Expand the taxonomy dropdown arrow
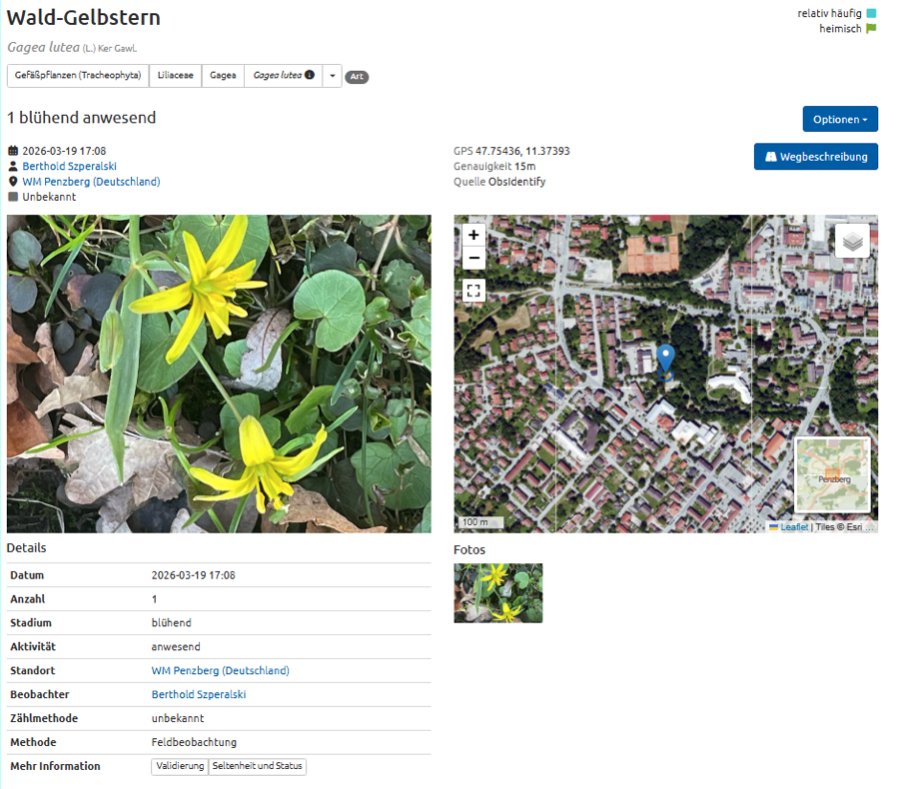905x789 pixels. [332, 76]
